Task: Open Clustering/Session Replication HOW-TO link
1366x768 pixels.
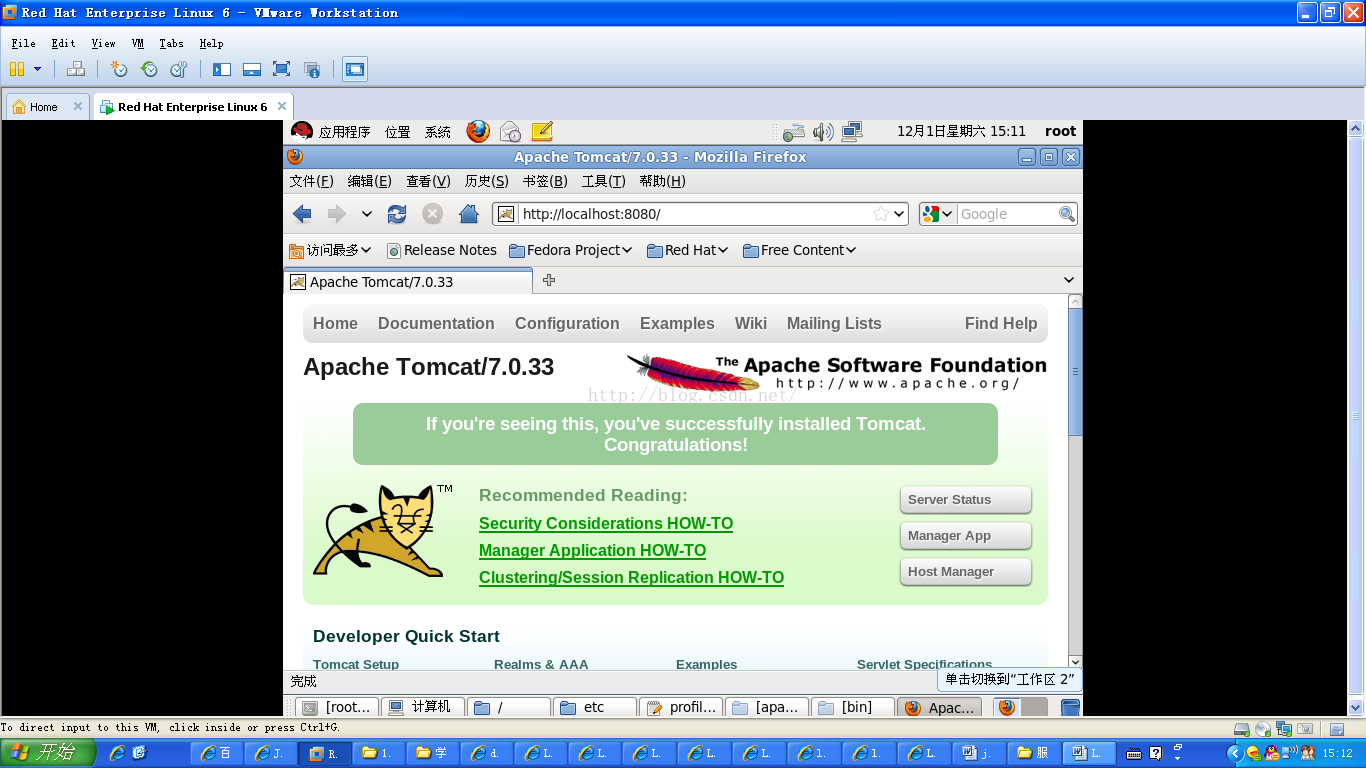Action: tap(631, 577)
